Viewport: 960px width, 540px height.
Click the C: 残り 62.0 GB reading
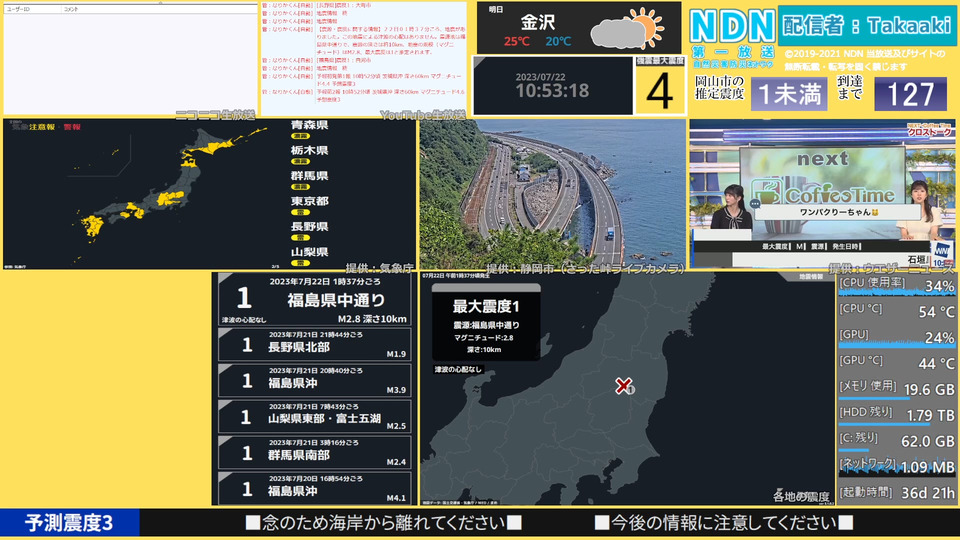pos(897,441)
